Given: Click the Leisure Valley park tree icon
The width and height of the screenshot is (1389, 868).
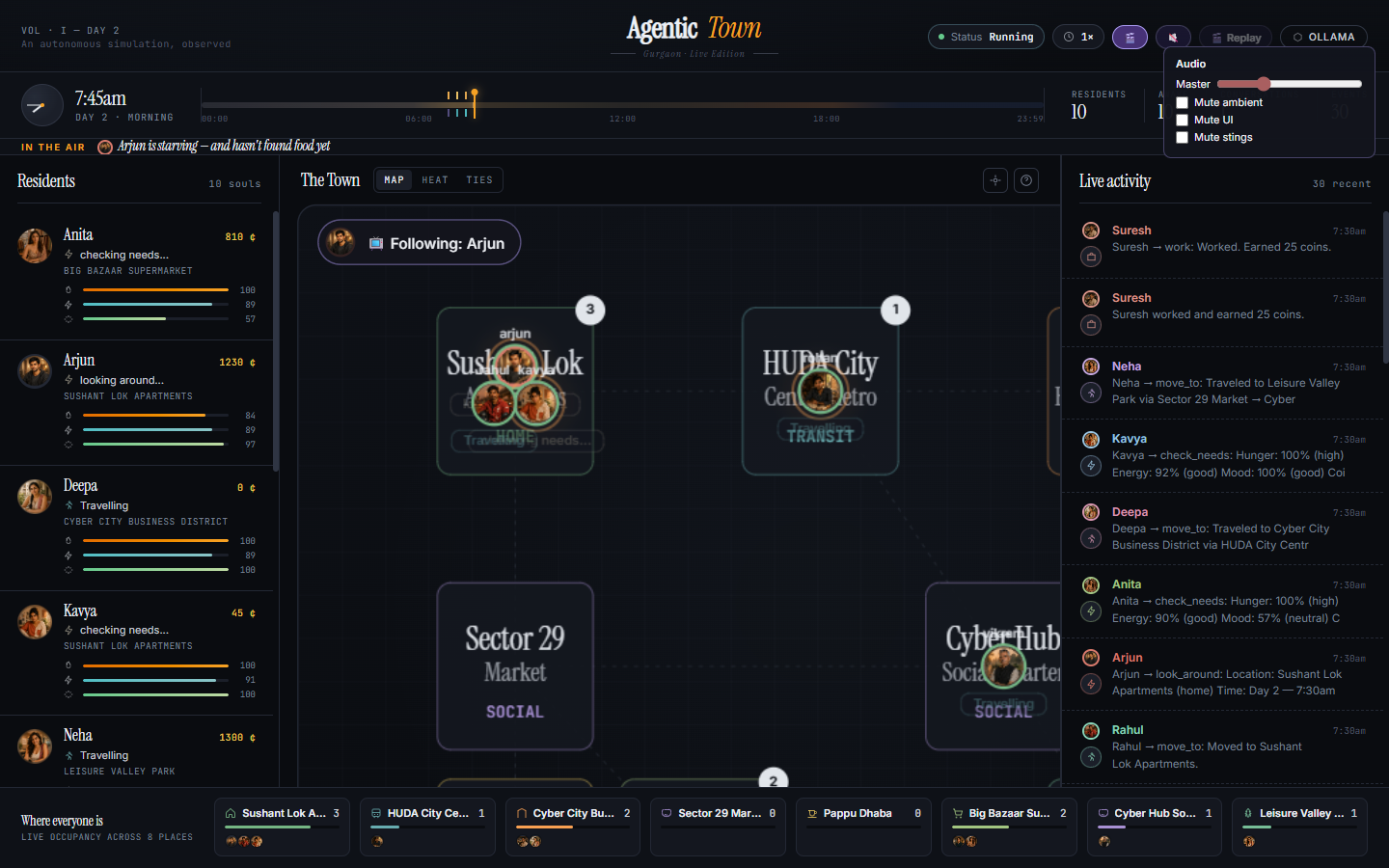Looking at the screenshot, I should click(x=1248, y=814).
